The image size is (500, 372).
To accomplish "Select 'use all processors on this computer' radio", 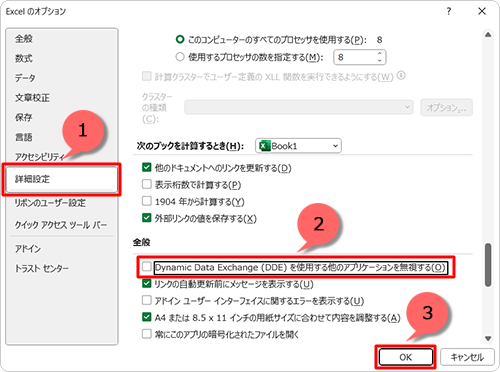I will [180, 40].
